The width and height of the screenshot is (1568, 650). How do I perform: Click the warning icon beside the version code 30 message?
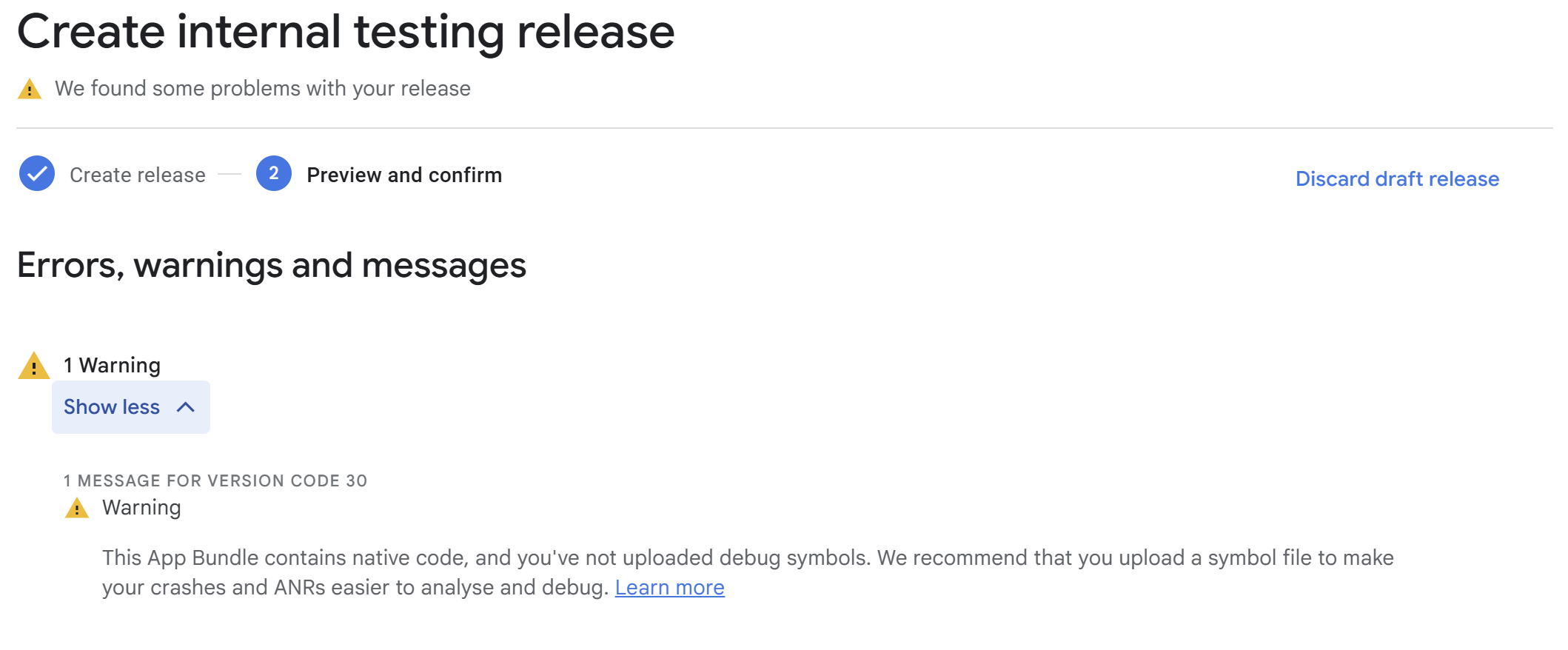coord(77,508)
